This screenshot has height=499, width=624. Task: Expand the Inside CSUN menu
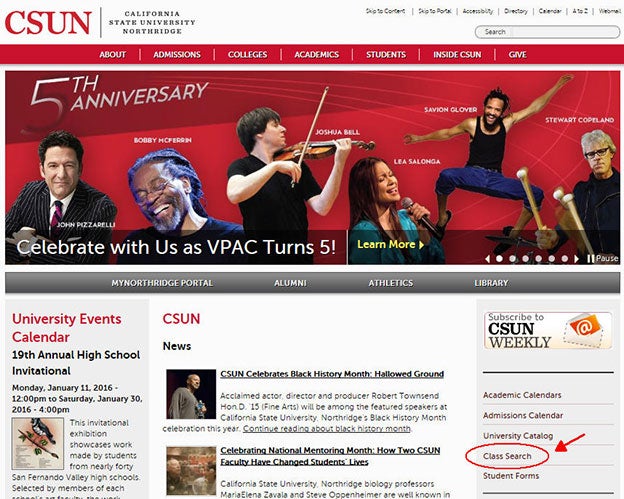click(457, 55)
